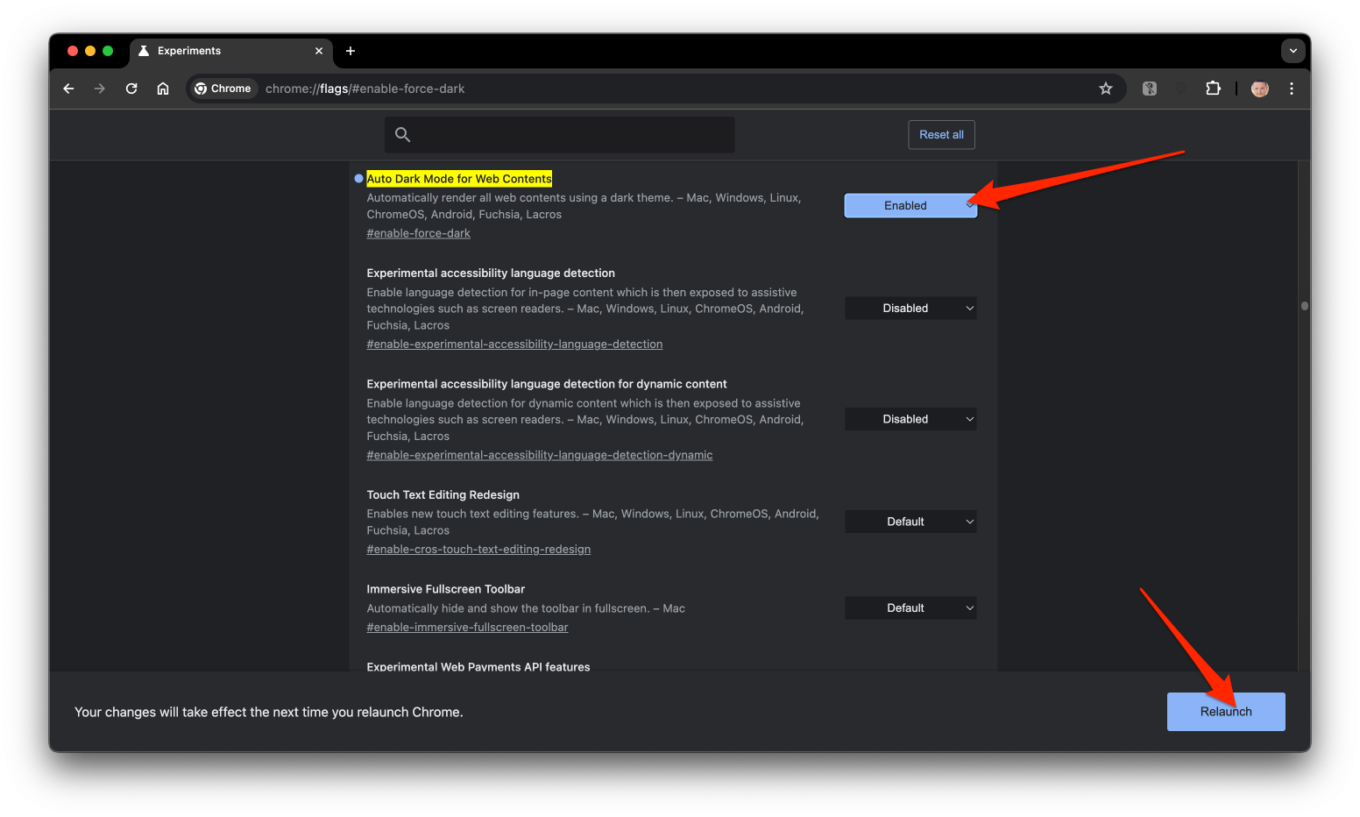Screen dimensions: 1360x817
Task: Open the tab search chevron button
Action: click(1293, 51)
